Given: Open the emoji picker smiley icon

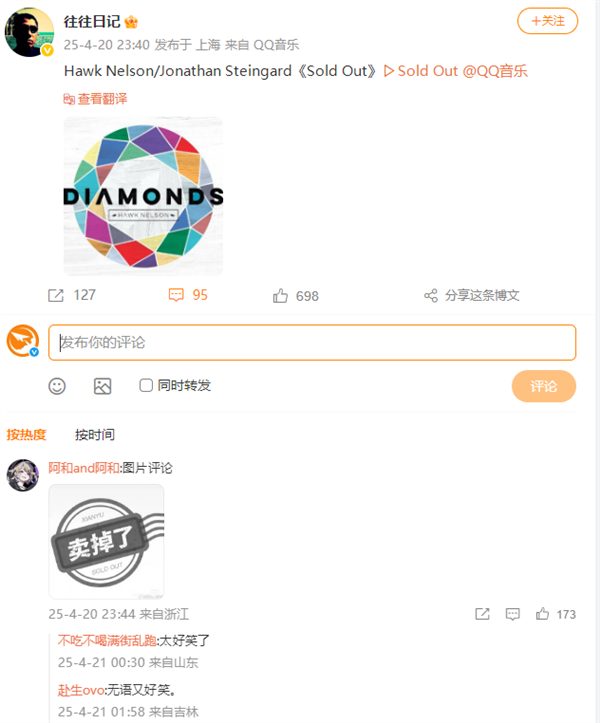Looking at the screenshot, I should 57,386.
